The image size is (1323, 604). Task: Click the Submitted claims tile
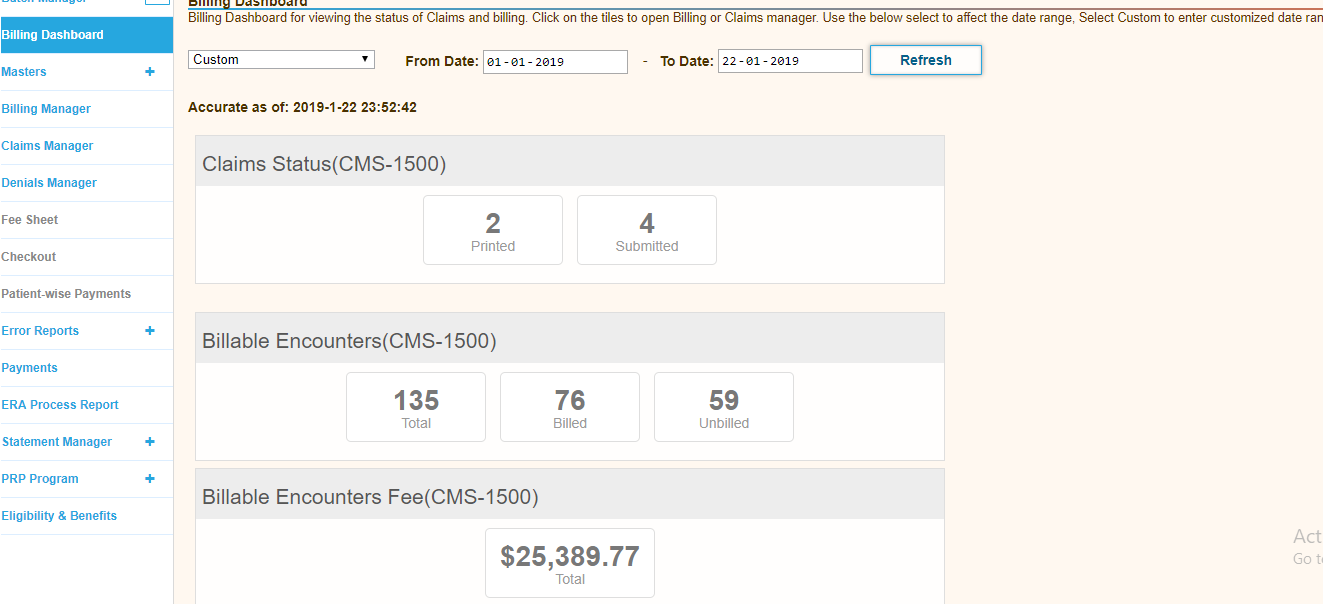pyautogui.click(x=647, y=230)
